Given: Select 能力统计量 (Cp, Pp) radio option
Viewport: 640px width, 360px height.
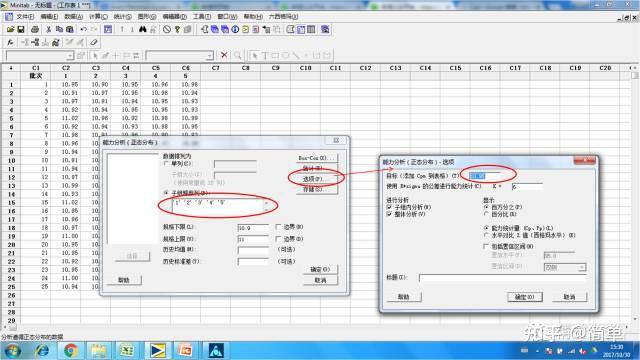Looking at the screenshot, I should coord(486,228).
